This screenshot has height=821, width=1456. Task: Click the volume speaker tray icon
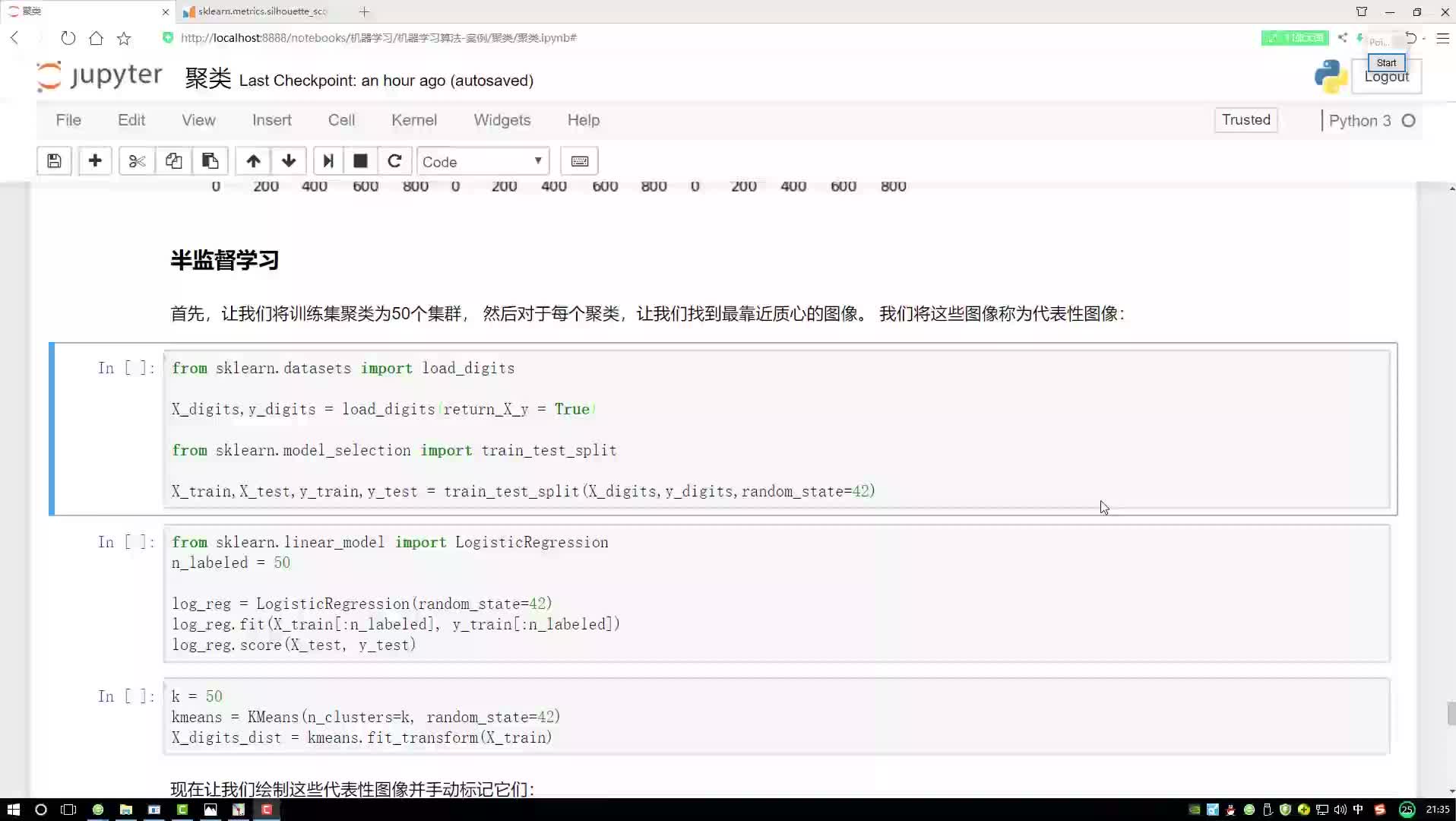[1340, 810]
